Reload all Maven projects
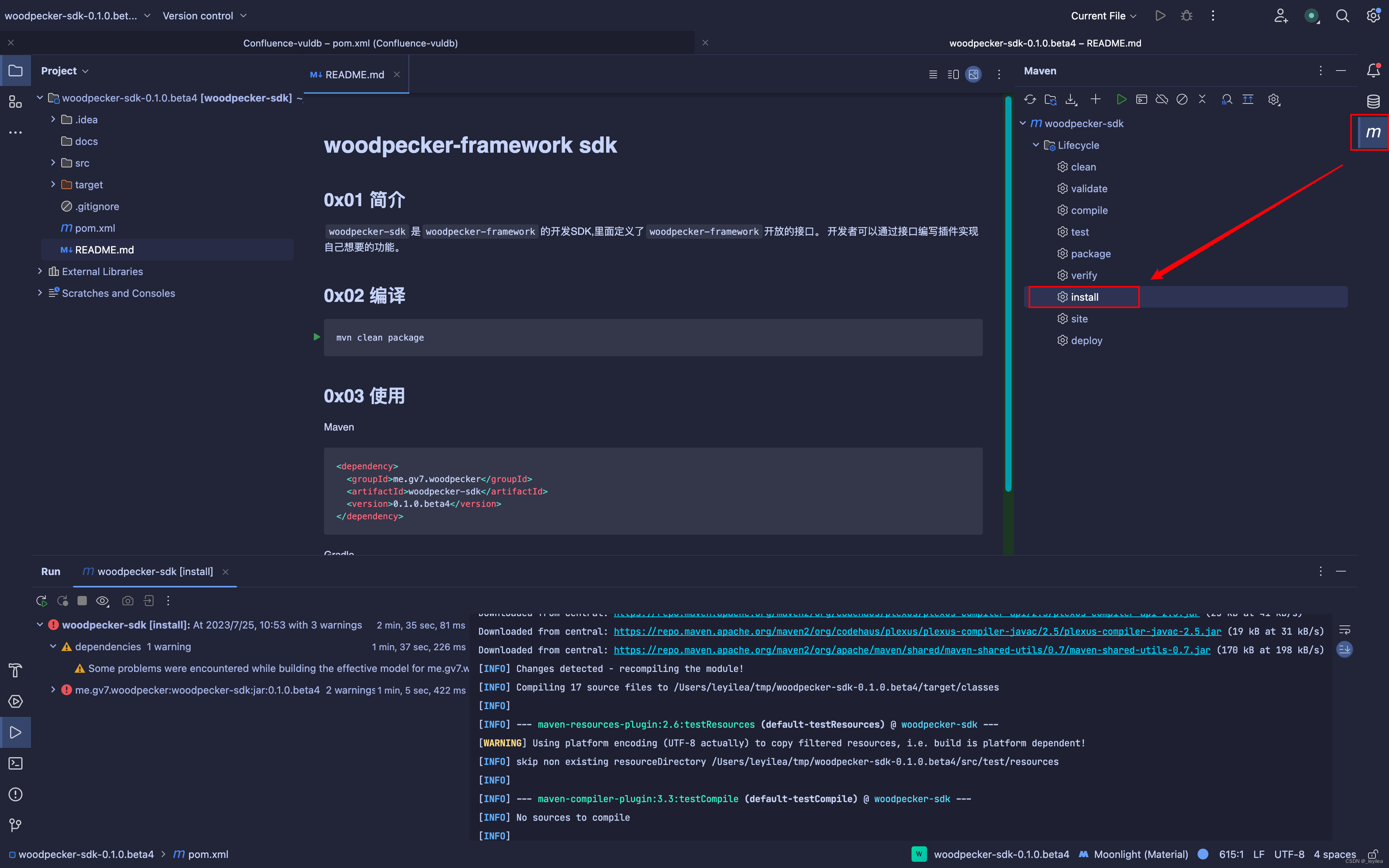This screenshot has height=868, width=1389. point(1030,99)
